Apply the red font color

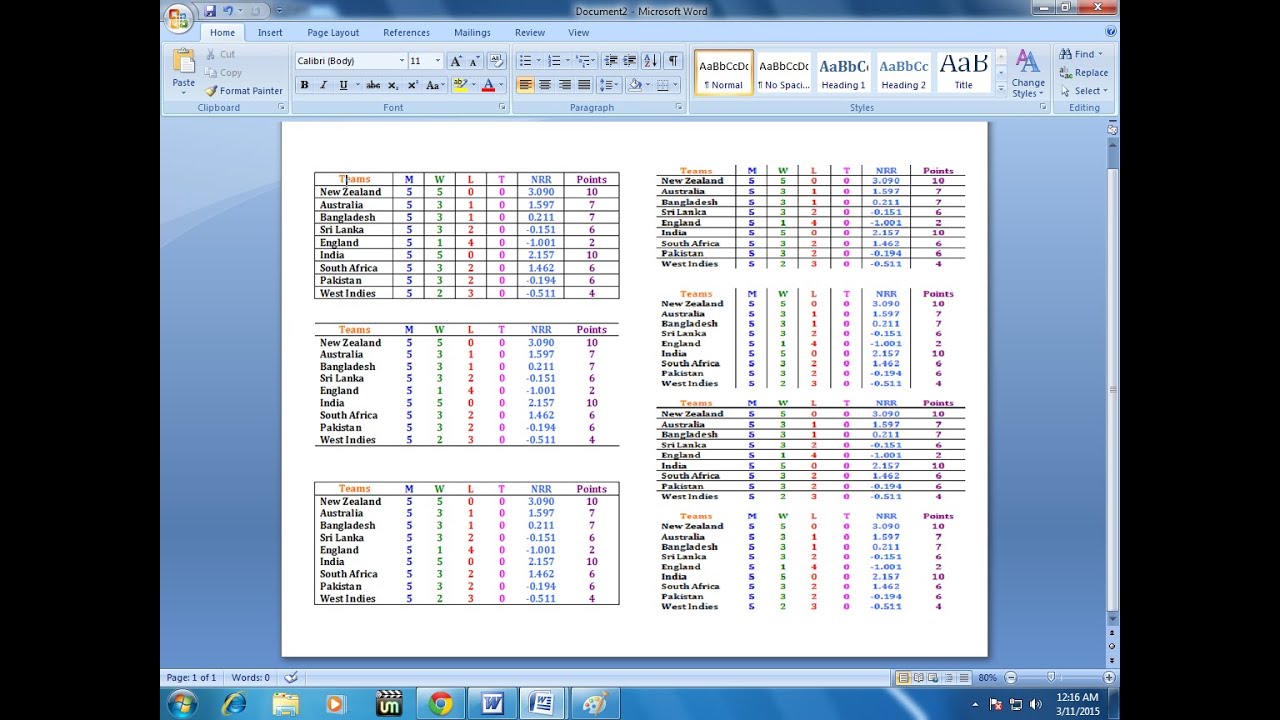487,85
